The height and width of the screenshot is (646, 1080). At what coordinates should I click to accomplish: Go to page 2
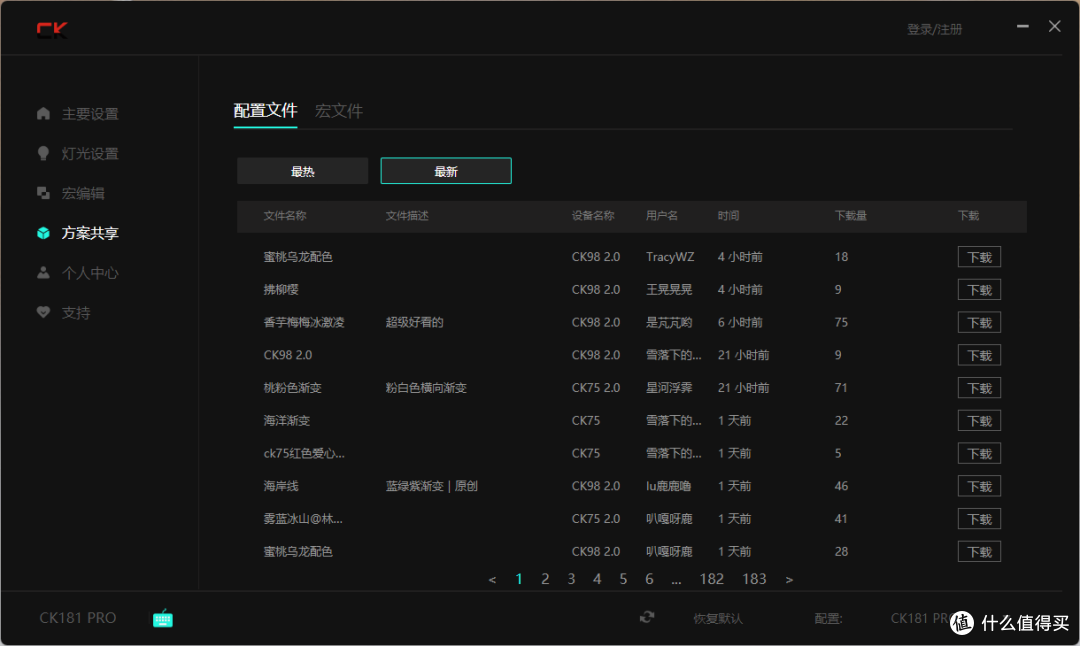tap(545, 579)
